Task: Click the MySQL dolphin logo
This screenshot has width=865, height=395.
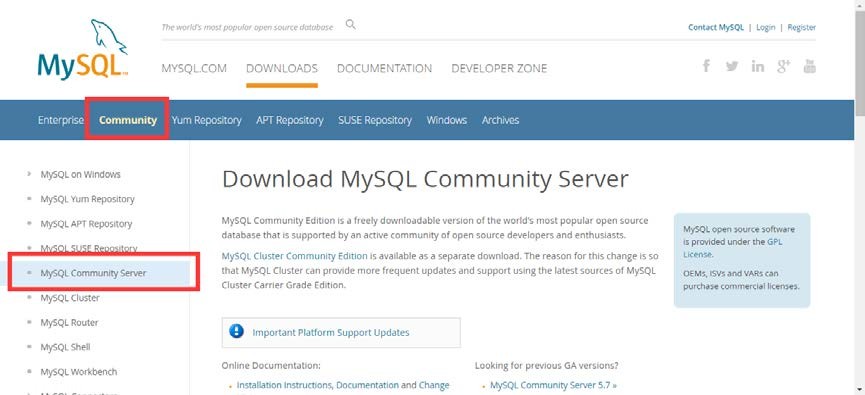Action: click(x=83, y=50)
